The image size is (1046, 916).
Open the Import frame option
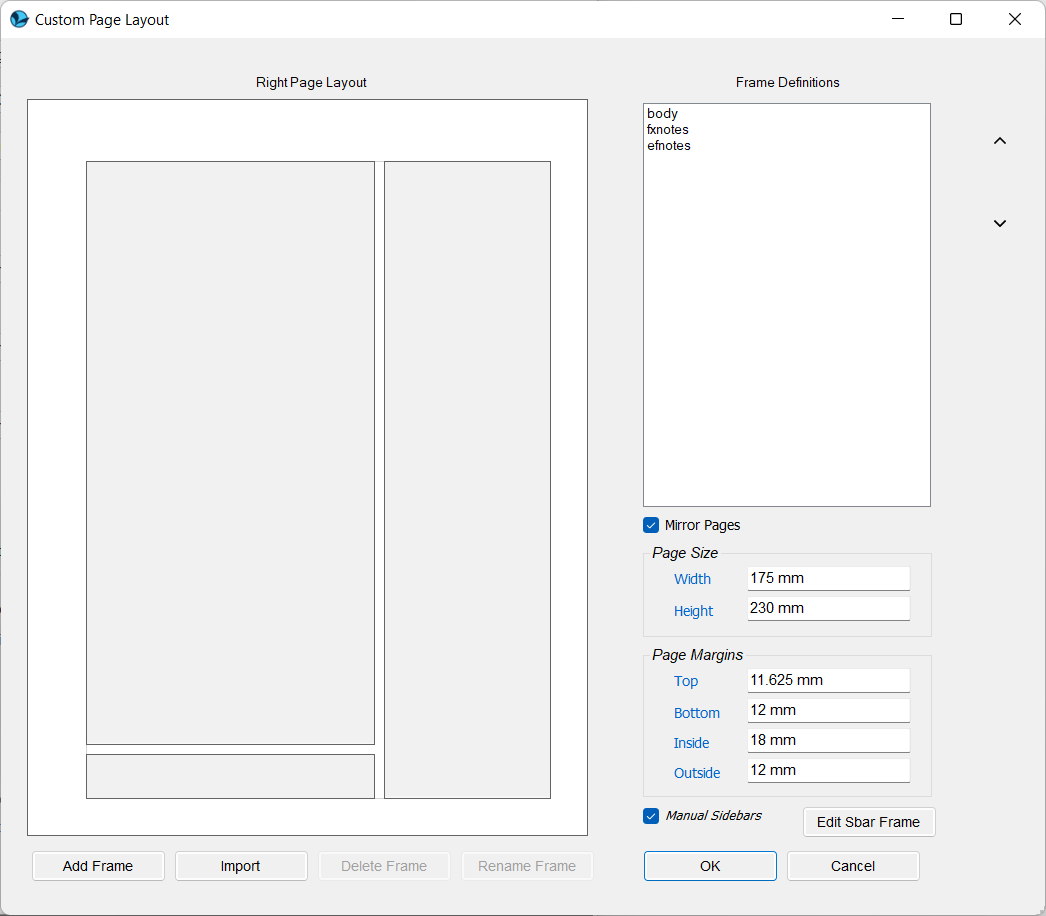pos(241,866)
